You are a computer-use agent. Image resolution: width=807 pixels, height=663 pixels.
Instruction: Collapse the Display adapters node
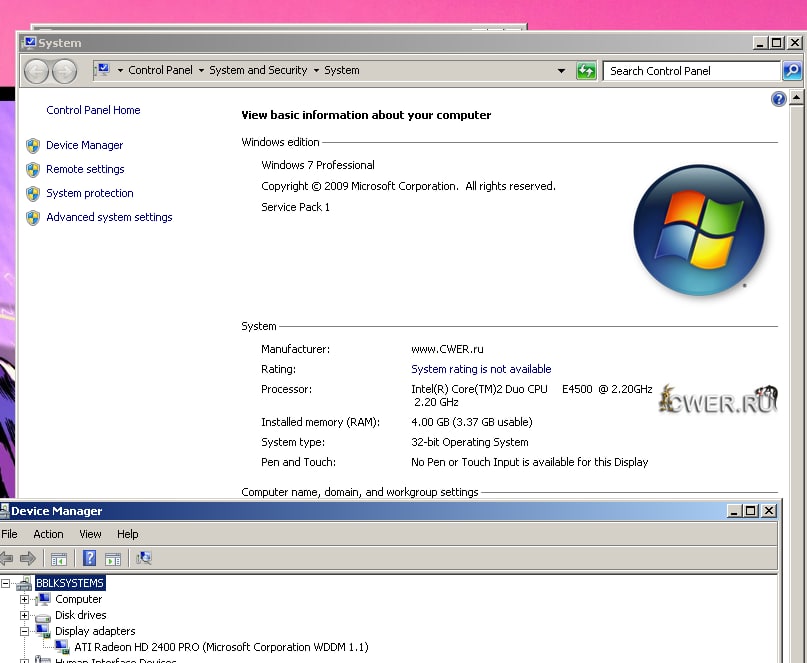pyautogui.click(x=24, y=631)
